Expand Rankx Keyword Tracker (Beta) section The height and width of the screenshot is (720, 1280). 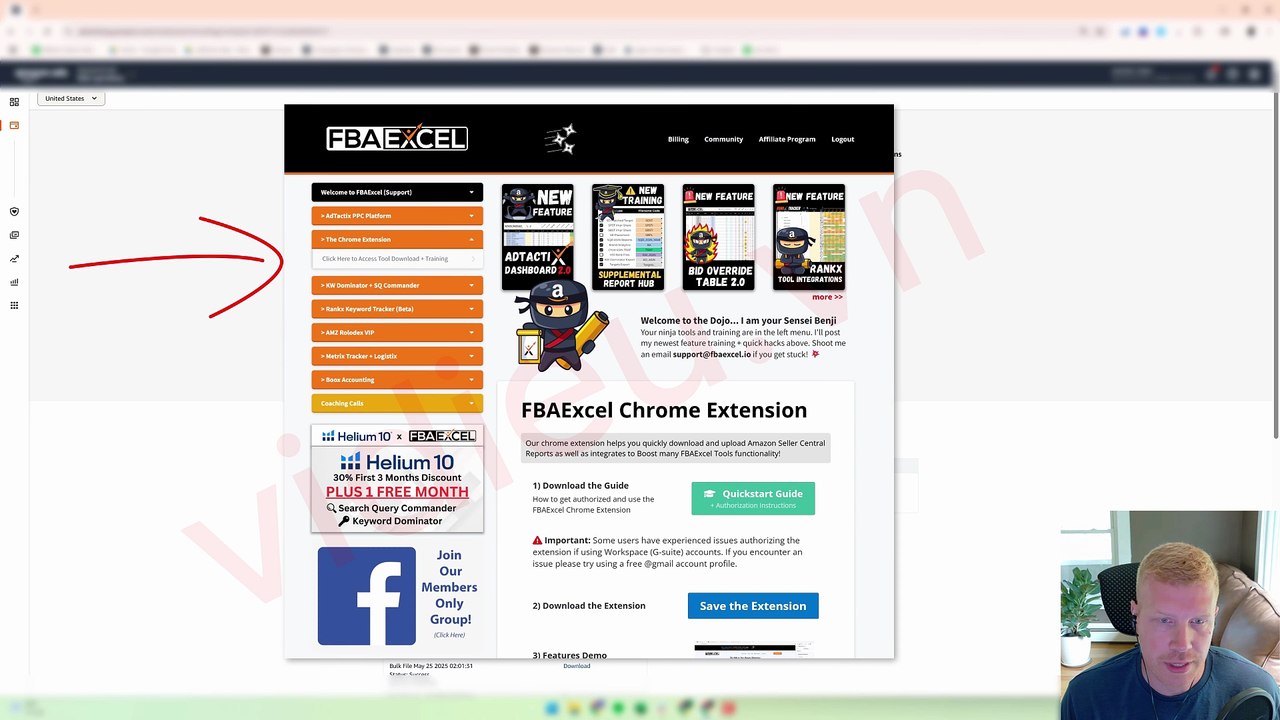click(397, 309)
